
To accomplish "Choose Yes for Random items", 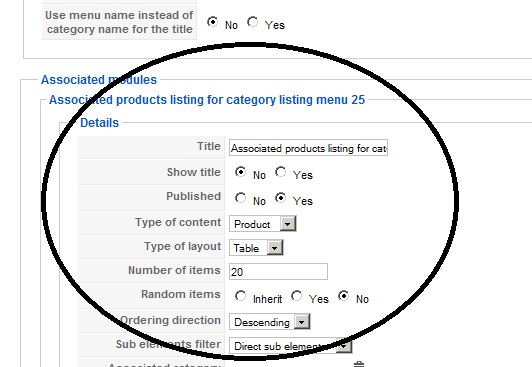I will (297, 296).
